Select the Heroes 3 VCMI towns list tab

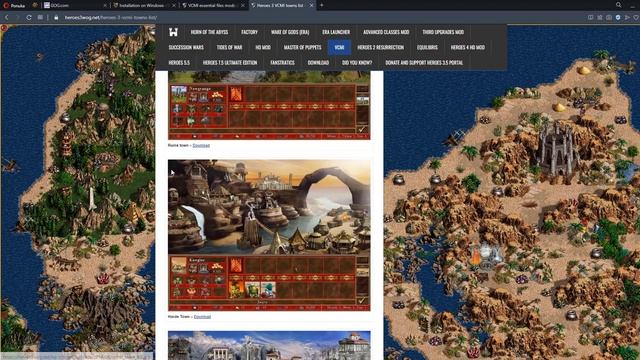[282, 5]
